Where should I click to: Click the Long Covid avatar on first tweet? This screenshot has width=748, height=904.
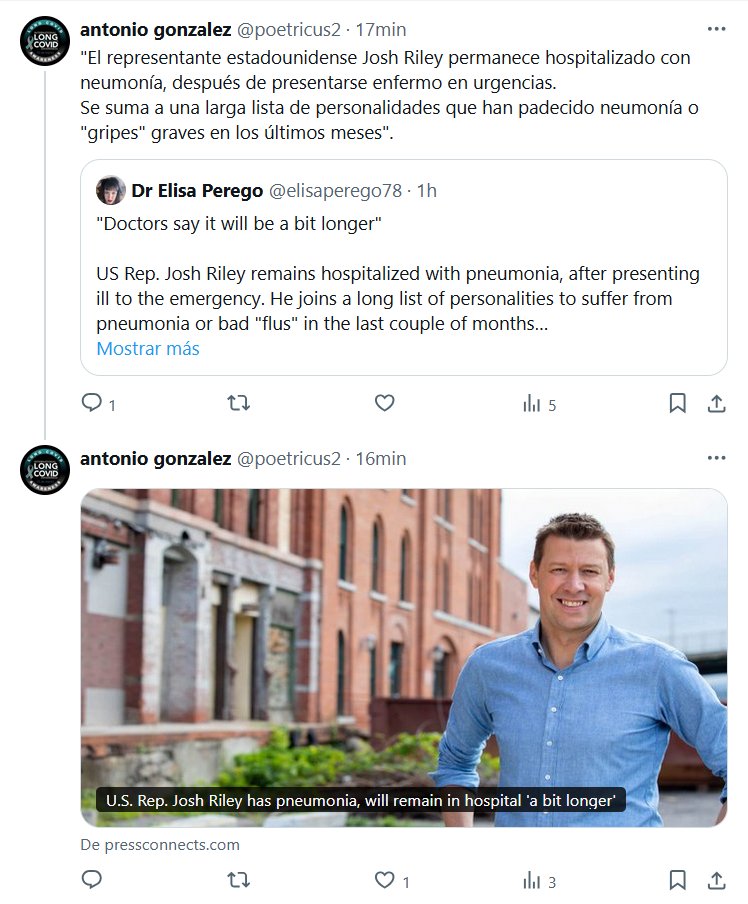point(45,43)
